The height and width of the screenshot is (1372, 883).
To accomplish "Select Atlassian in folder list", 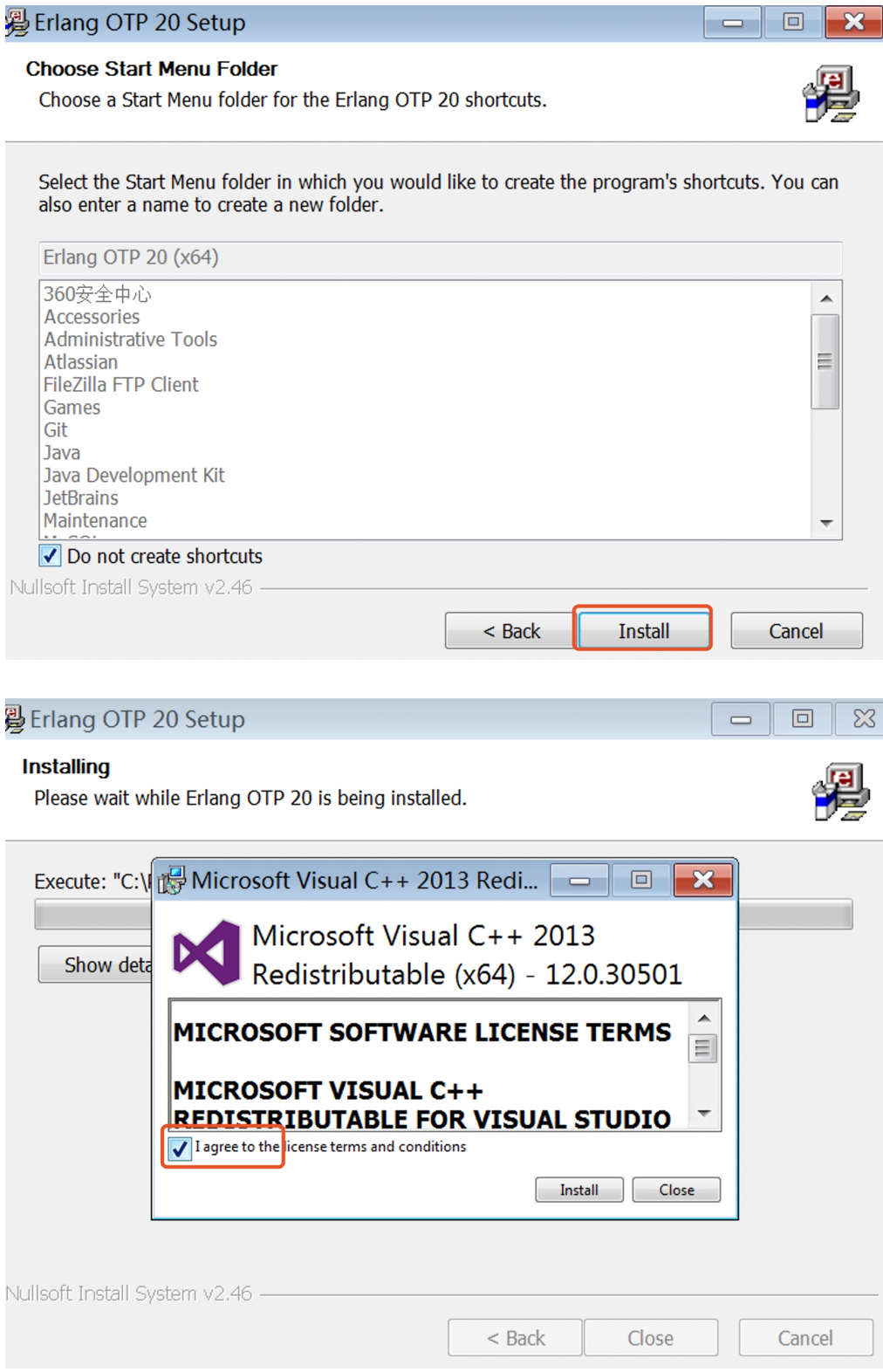I will [x=80, y=362].
